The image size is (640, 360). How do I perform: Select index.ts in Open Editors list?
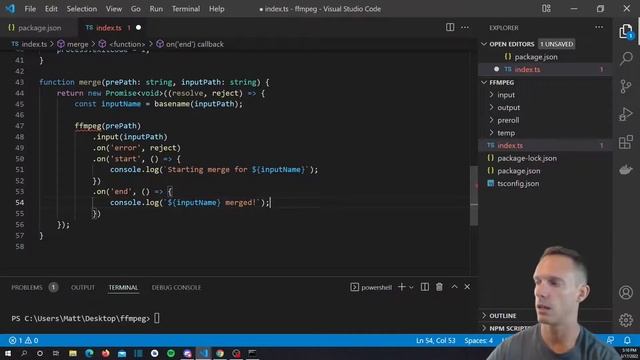545,69
